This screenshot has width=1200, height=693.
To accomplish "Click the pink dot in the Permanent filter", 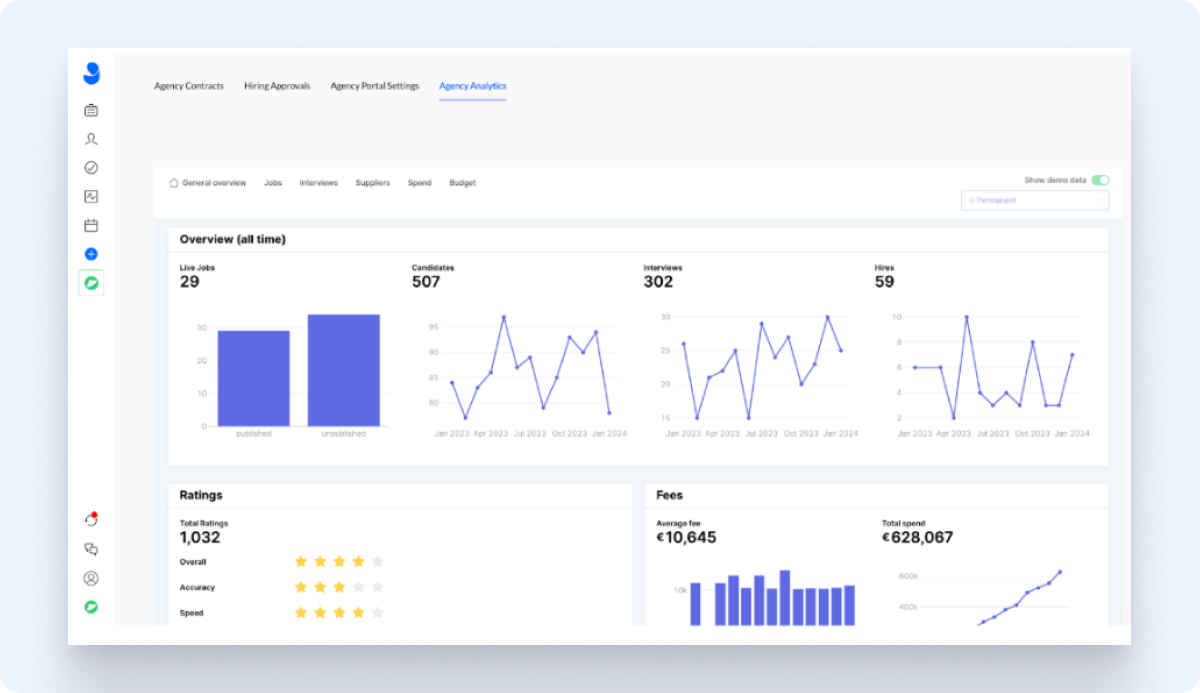I will (972, 200).
